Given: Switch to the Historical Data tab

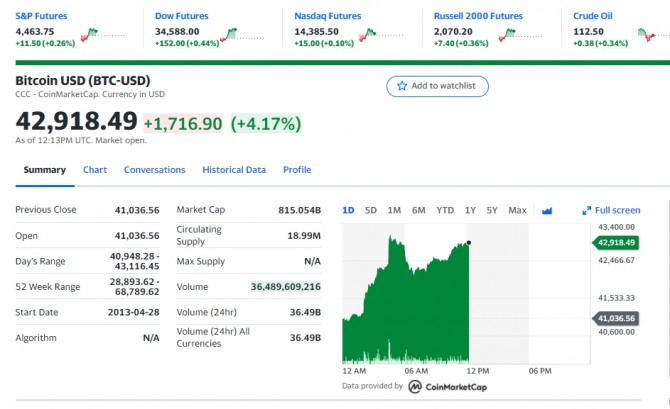Looking at the screenshot, I should pos(234,170).
